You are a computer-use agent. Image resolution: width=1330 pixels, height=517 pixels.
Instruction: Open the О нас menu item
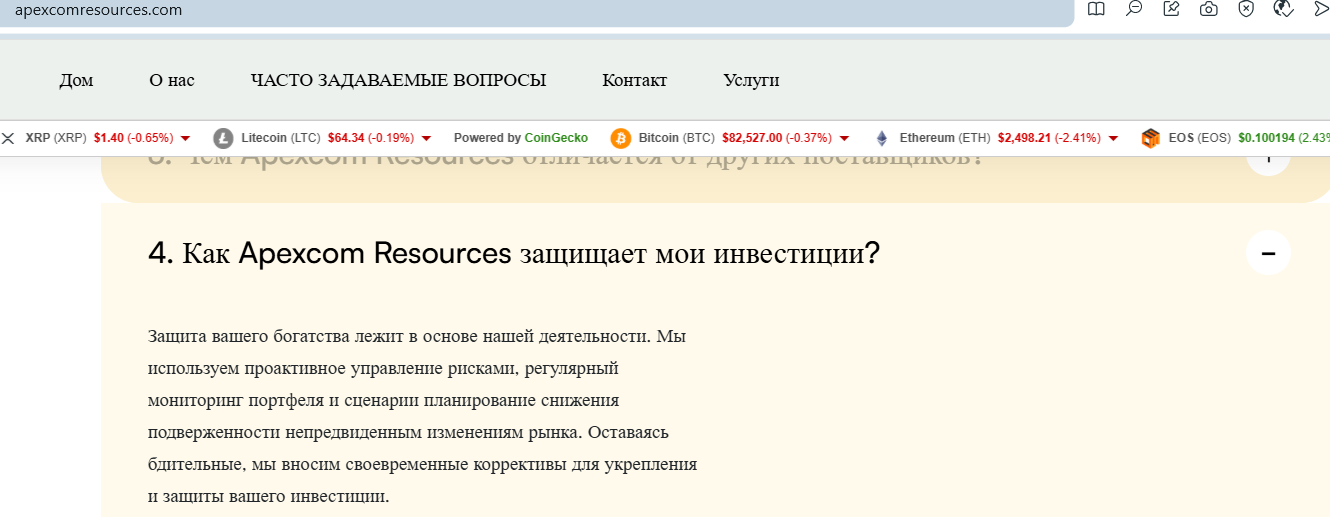(172, 81)
